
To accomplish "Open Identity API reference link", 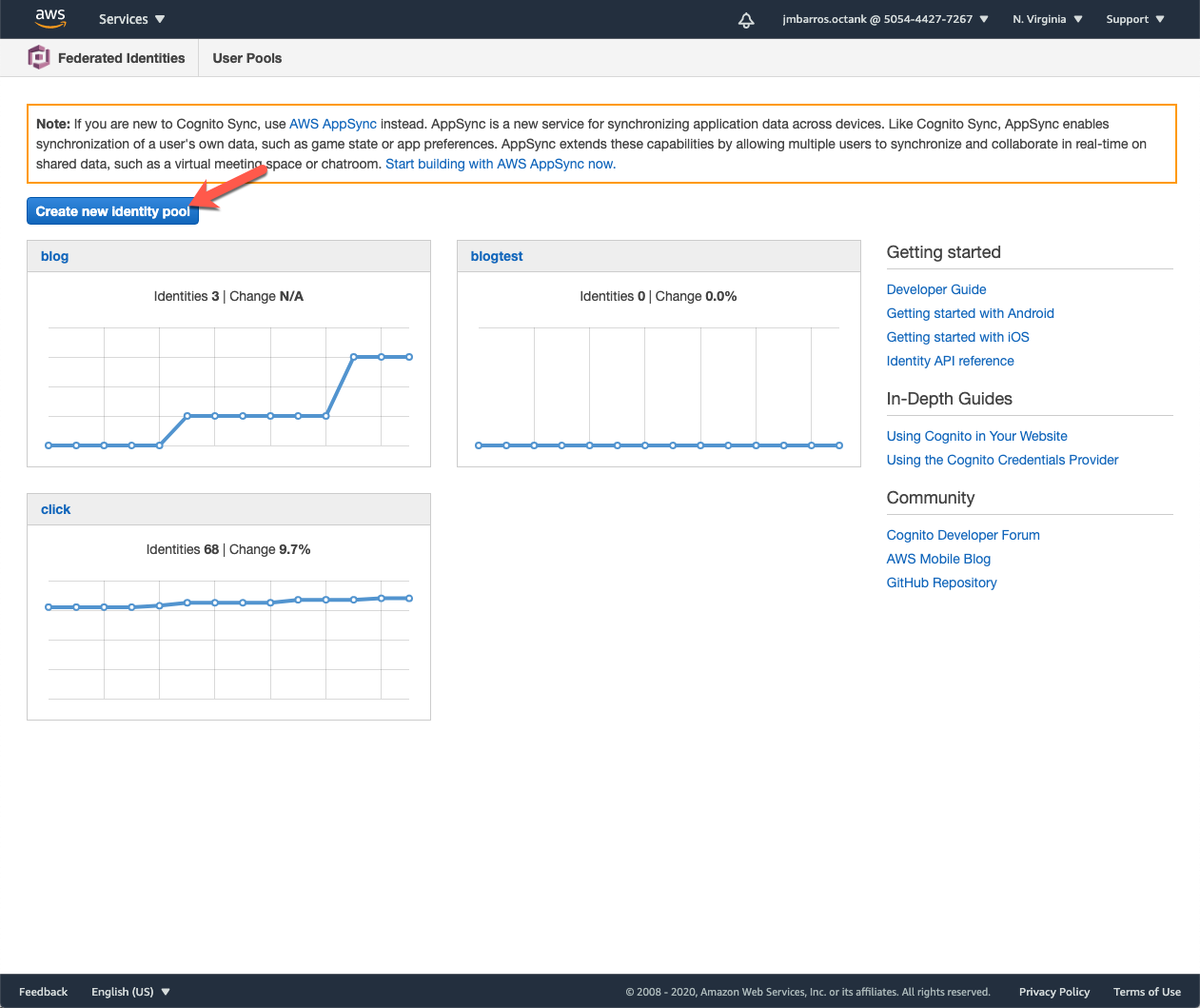I will pos(951,361).
